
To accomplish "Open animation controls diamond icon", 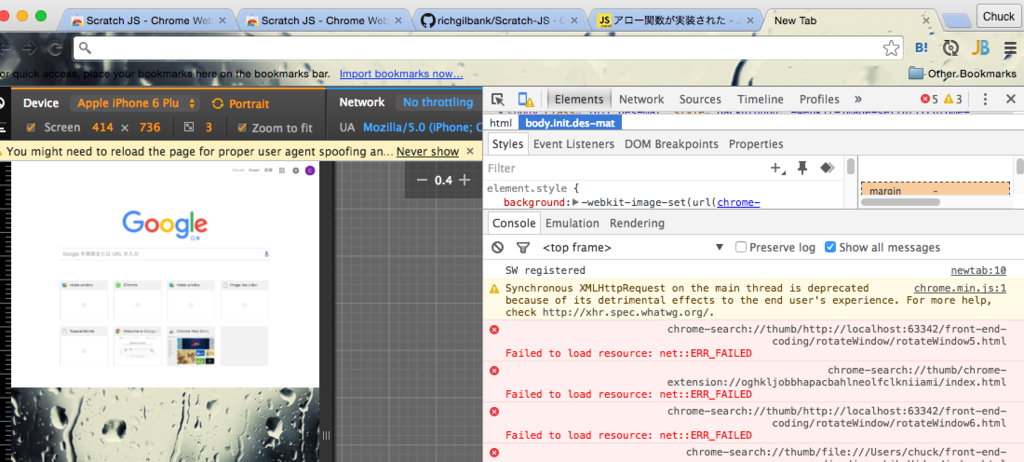I will (x=827, y=168).
